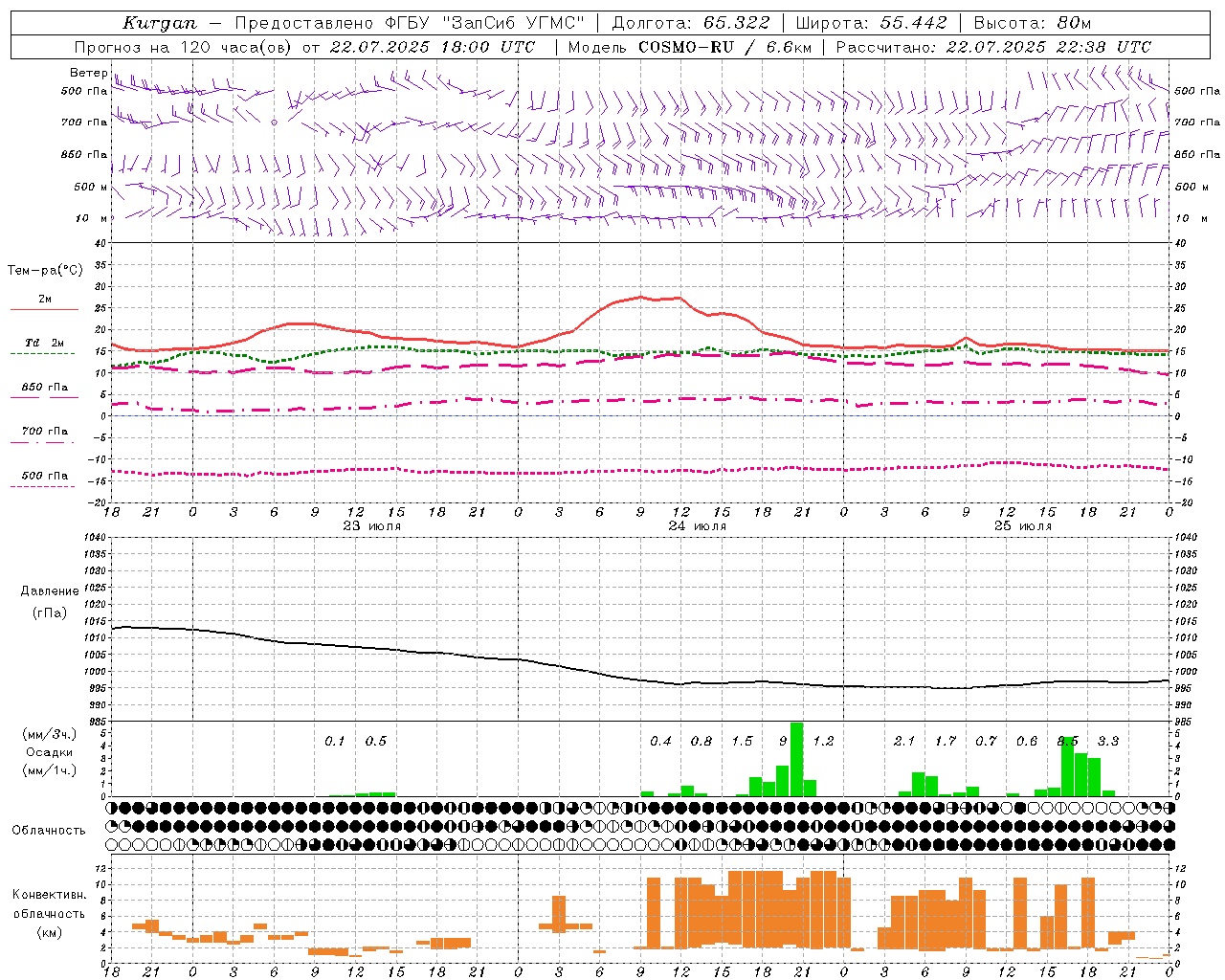Screen dimensions: 1225x980
Task: Click the solid line sample under 2м
Action: (x=44, y=310)
